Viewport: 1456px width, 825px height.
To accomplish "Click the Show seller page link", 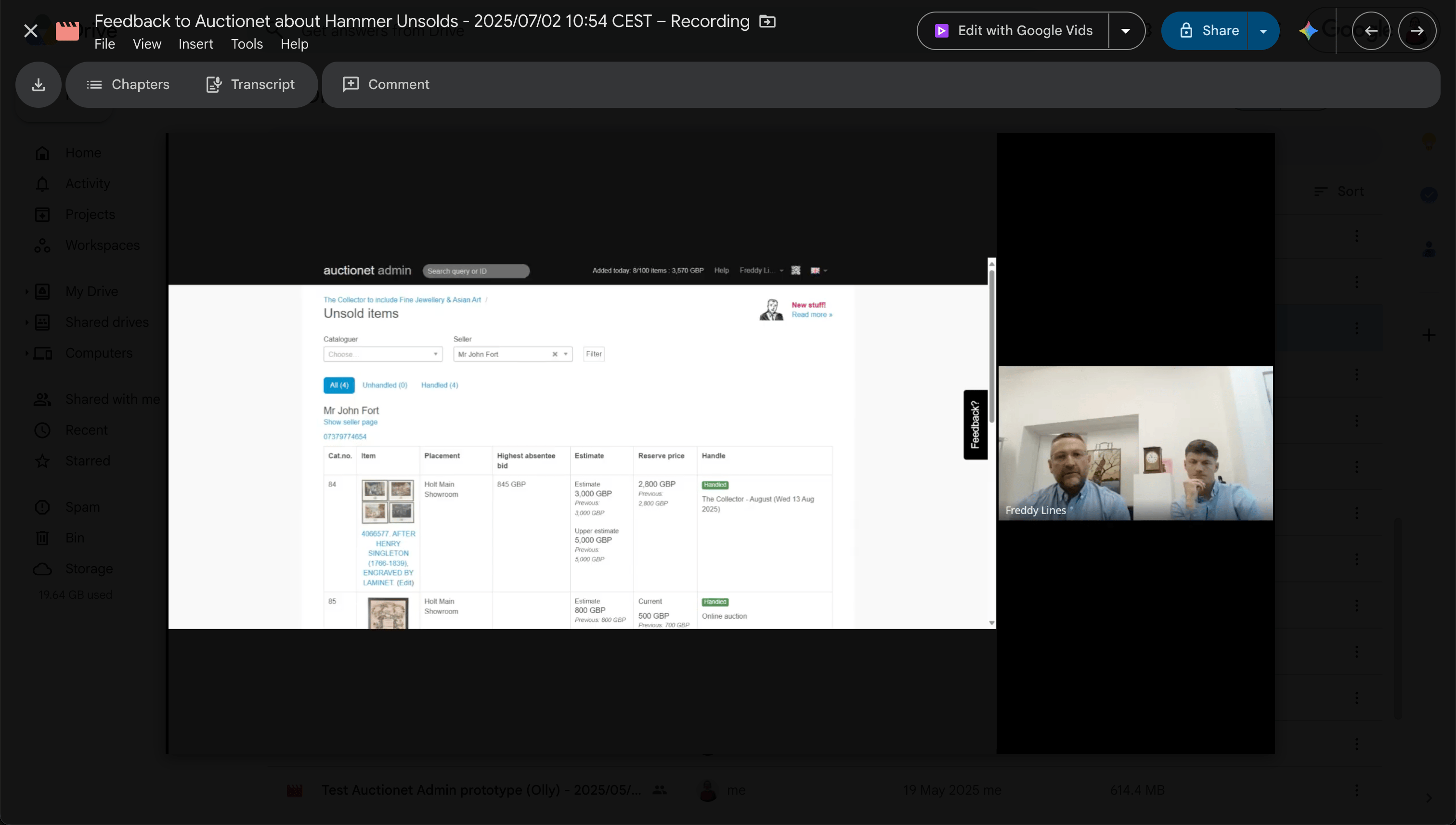I will pyautogui.click(x=350, y=422).
